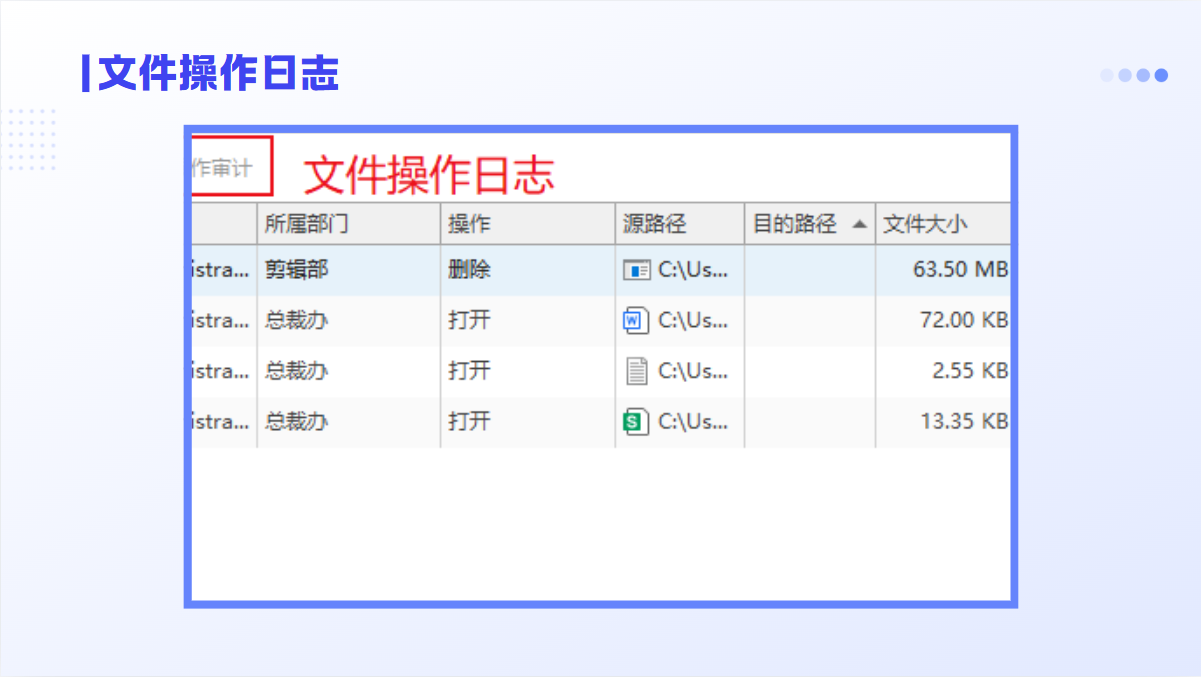1201x677 pixels.
Task: Select the 剪辑部 department cell
Action: pos(296,270)
